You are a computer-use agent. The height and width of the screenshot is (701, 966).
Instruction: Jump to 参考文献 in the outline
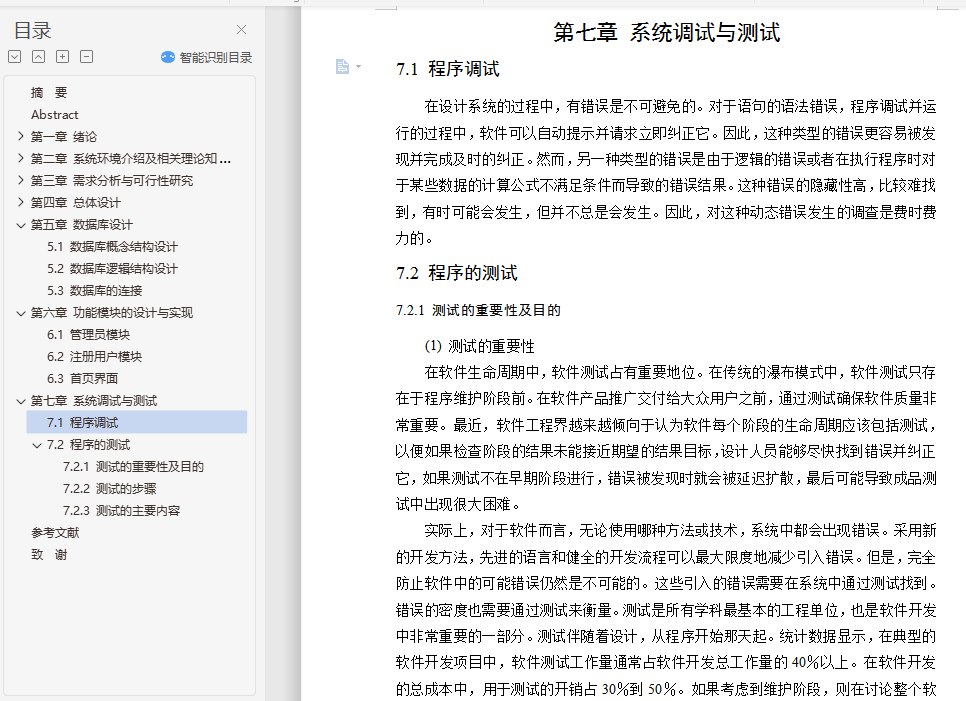[x=55, y=533]
